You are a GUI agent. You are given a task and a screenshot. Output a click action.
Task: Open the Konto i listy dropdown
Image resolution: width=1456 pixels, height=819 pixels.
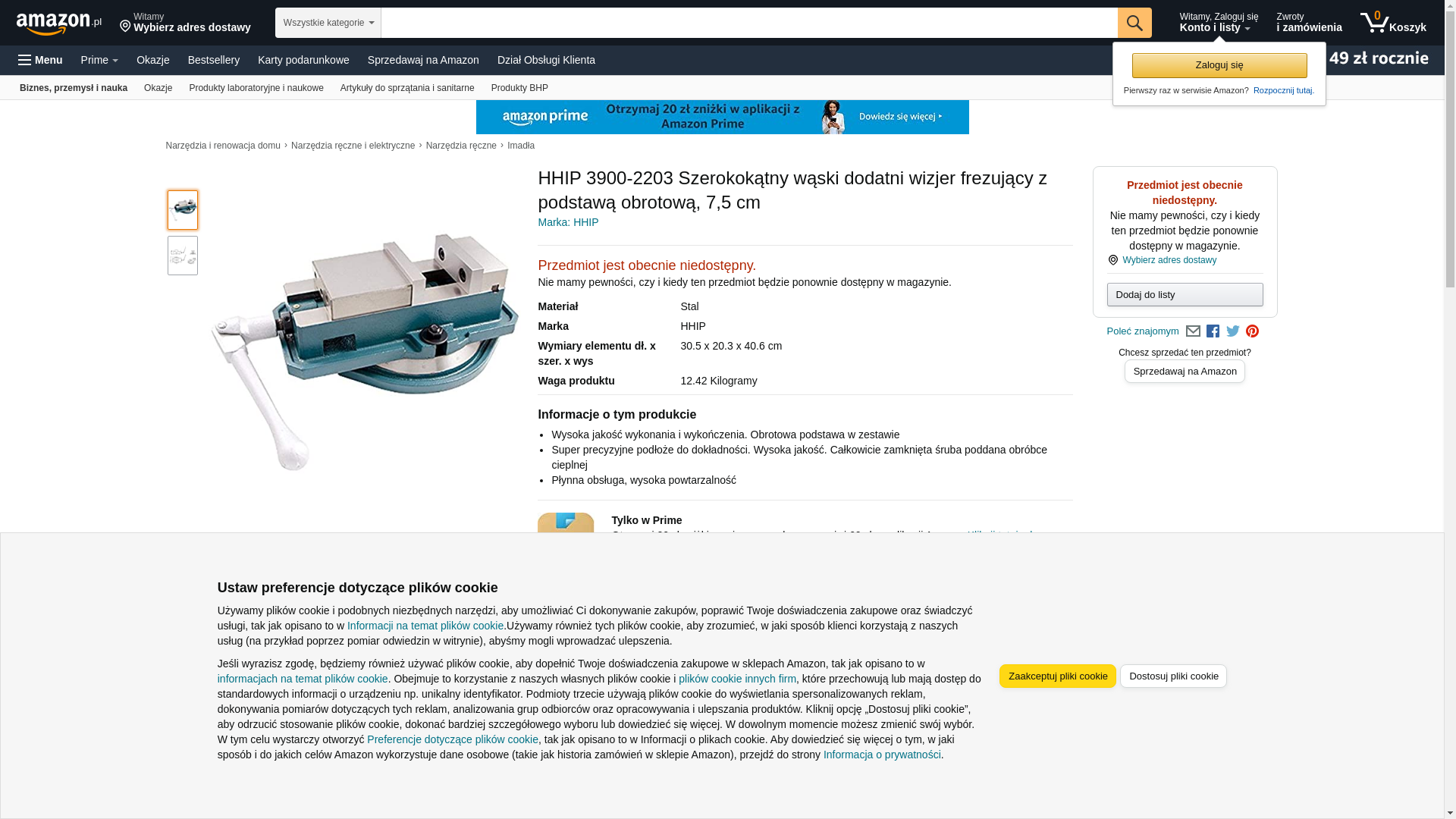(x=1219, y=23)
